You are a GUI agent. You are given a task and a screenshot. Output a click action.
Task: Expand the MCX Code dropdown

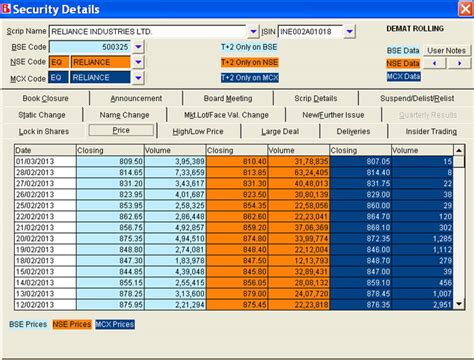tap(138, 78)
